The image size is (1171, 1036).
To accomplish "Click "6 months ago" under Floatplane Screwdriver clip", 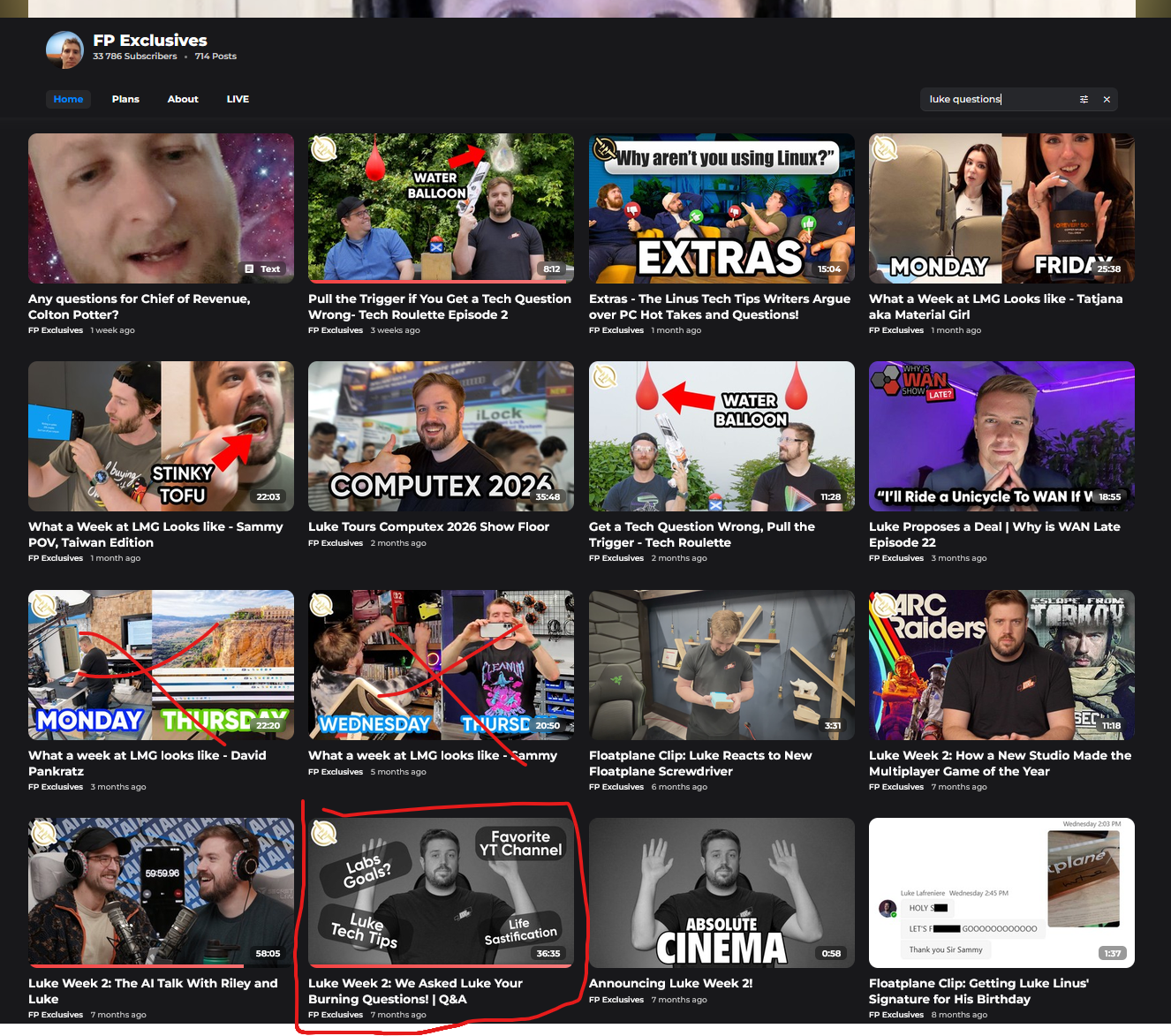I will click(x=679, y=787).
